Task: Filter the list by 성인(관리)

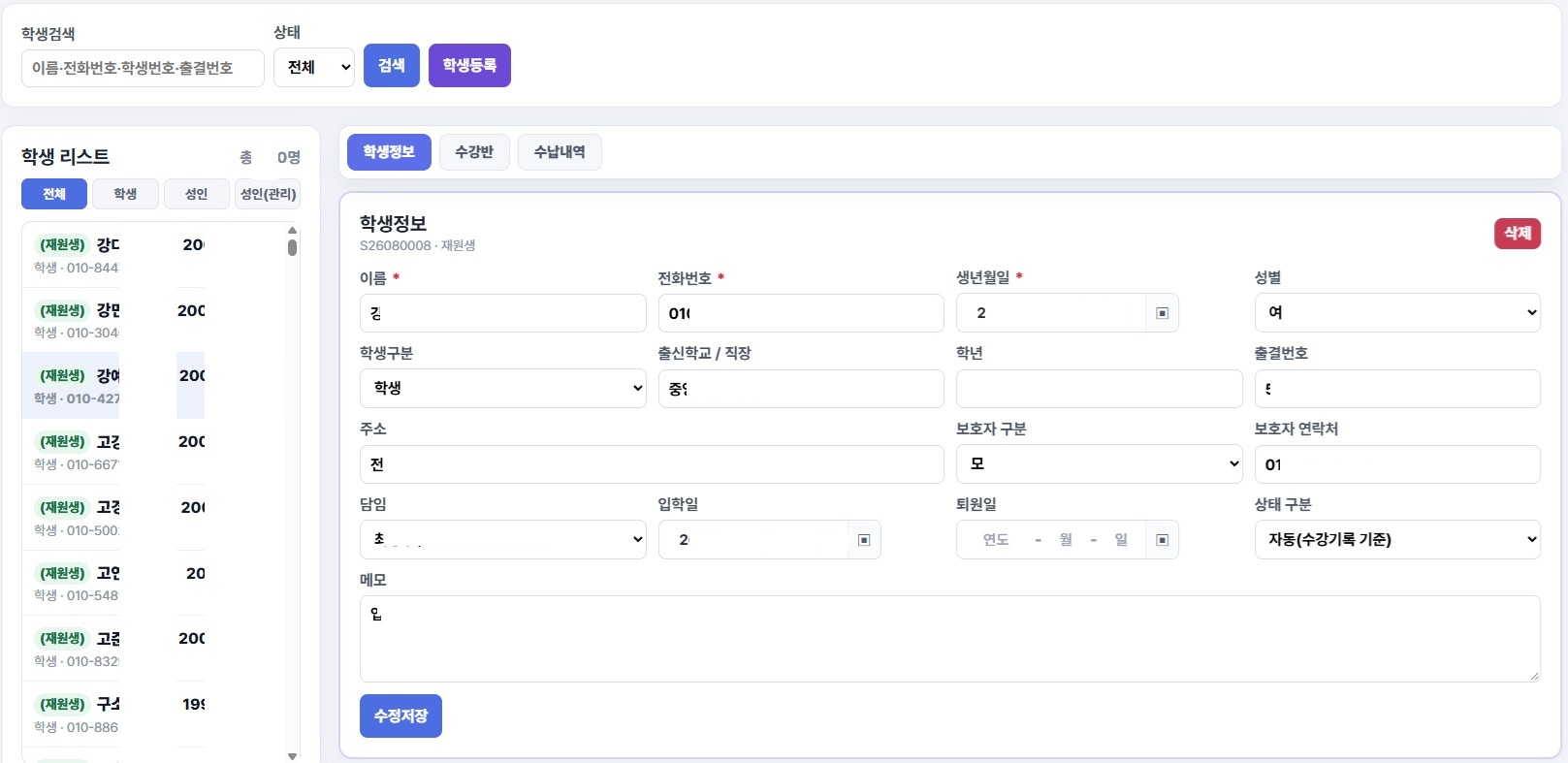Action: pos(268,194)
